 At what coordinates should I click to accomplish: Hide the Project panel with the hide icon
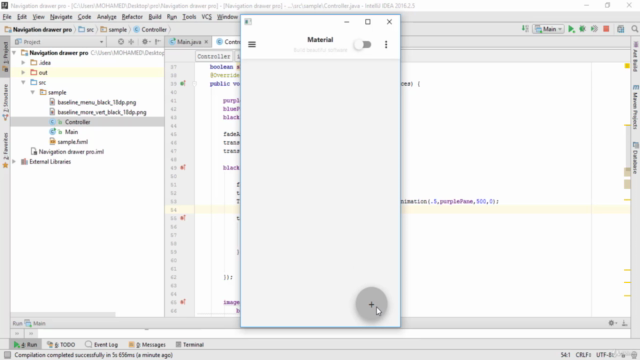(158, 42)
